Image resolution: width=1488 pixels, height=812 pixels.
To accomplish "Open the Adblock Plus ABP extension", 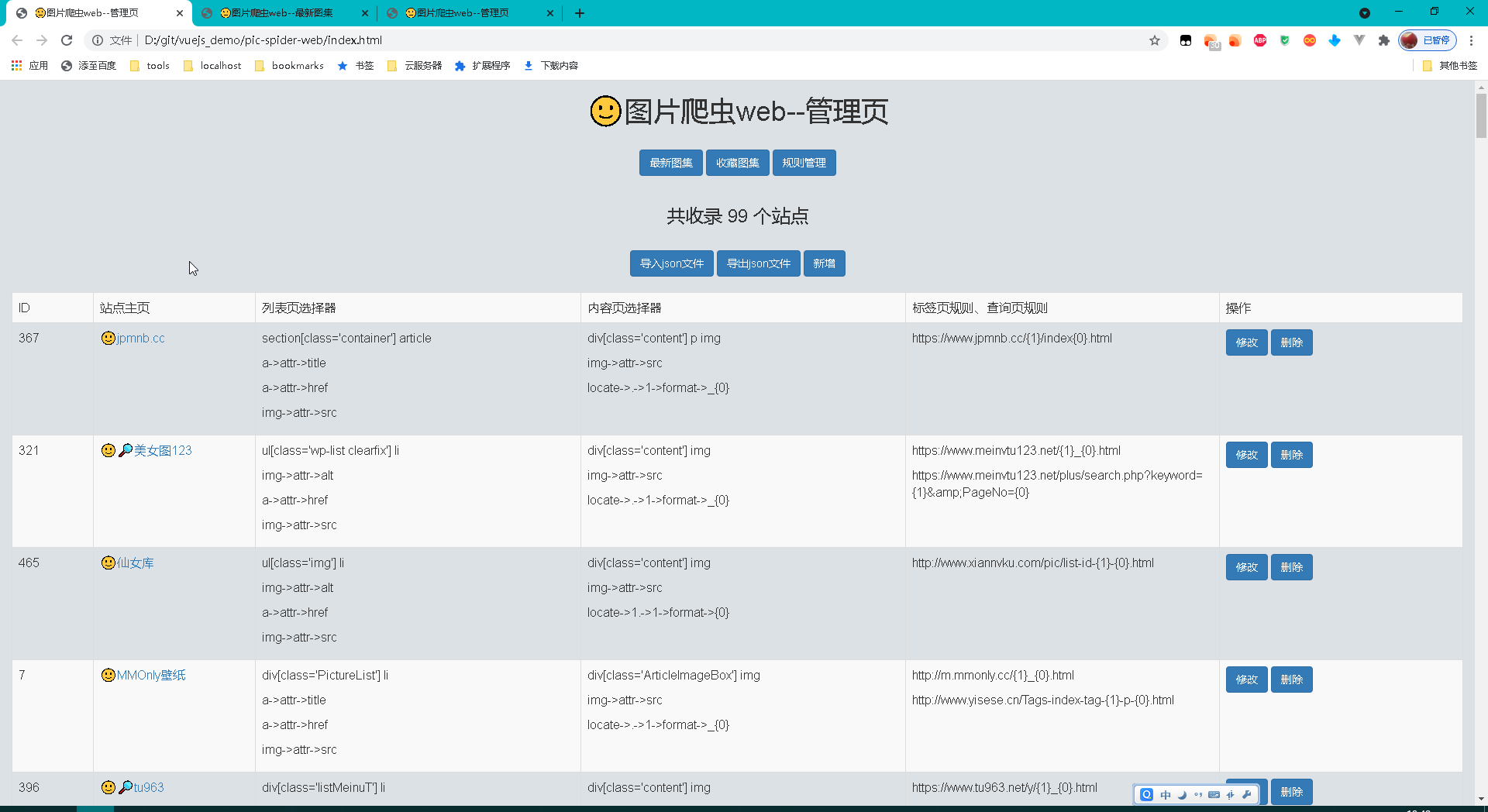I will [1260, 40].
